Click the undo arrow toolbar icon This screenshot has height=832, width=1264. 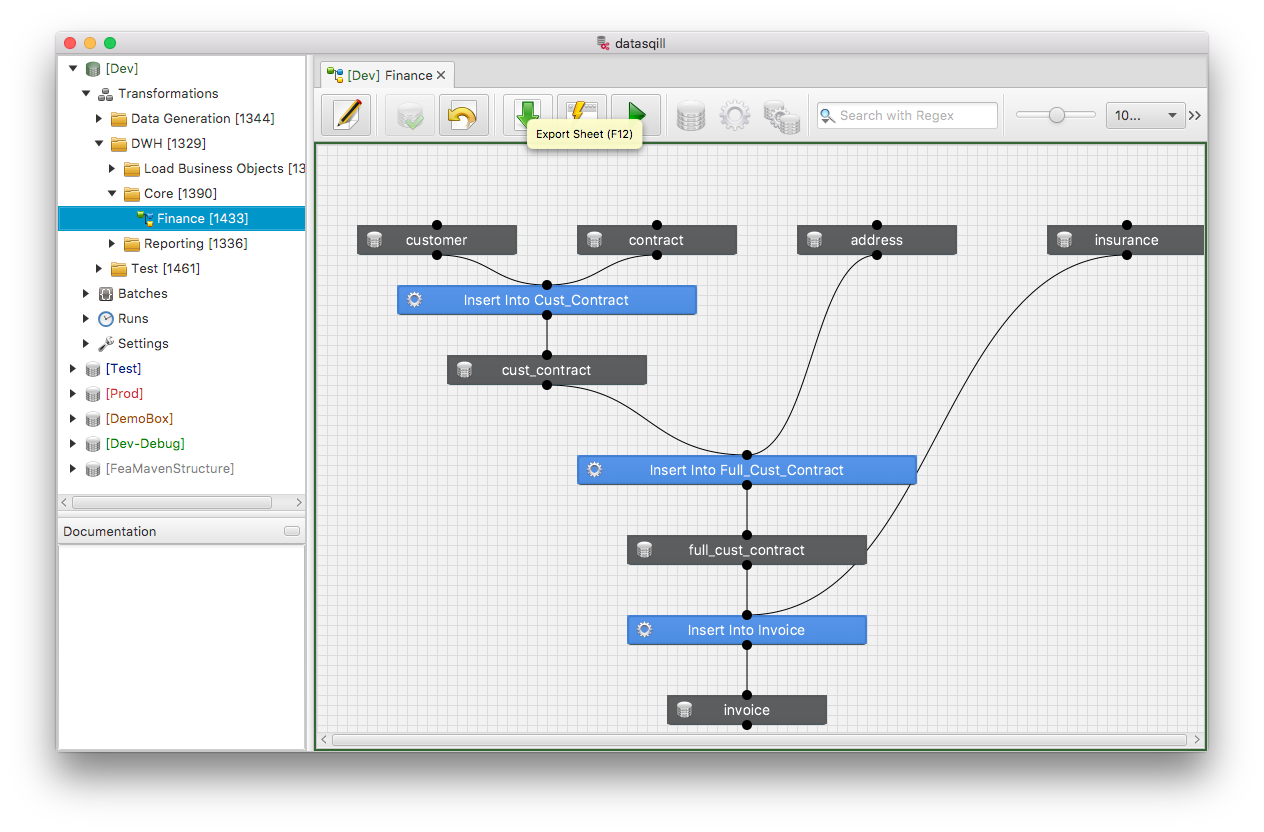point(463,115)
